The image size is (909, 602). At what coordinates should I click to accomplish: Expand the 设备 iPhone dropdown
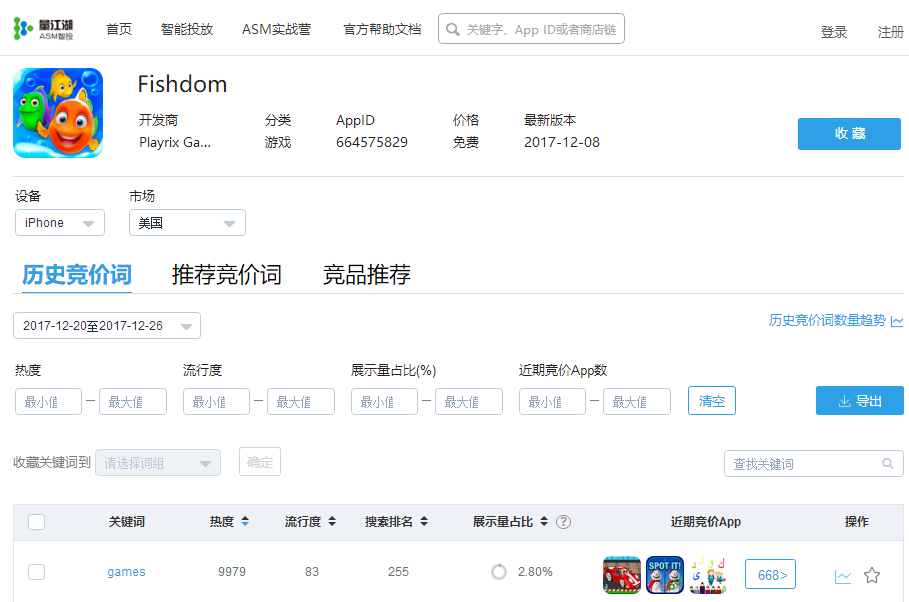60,223
